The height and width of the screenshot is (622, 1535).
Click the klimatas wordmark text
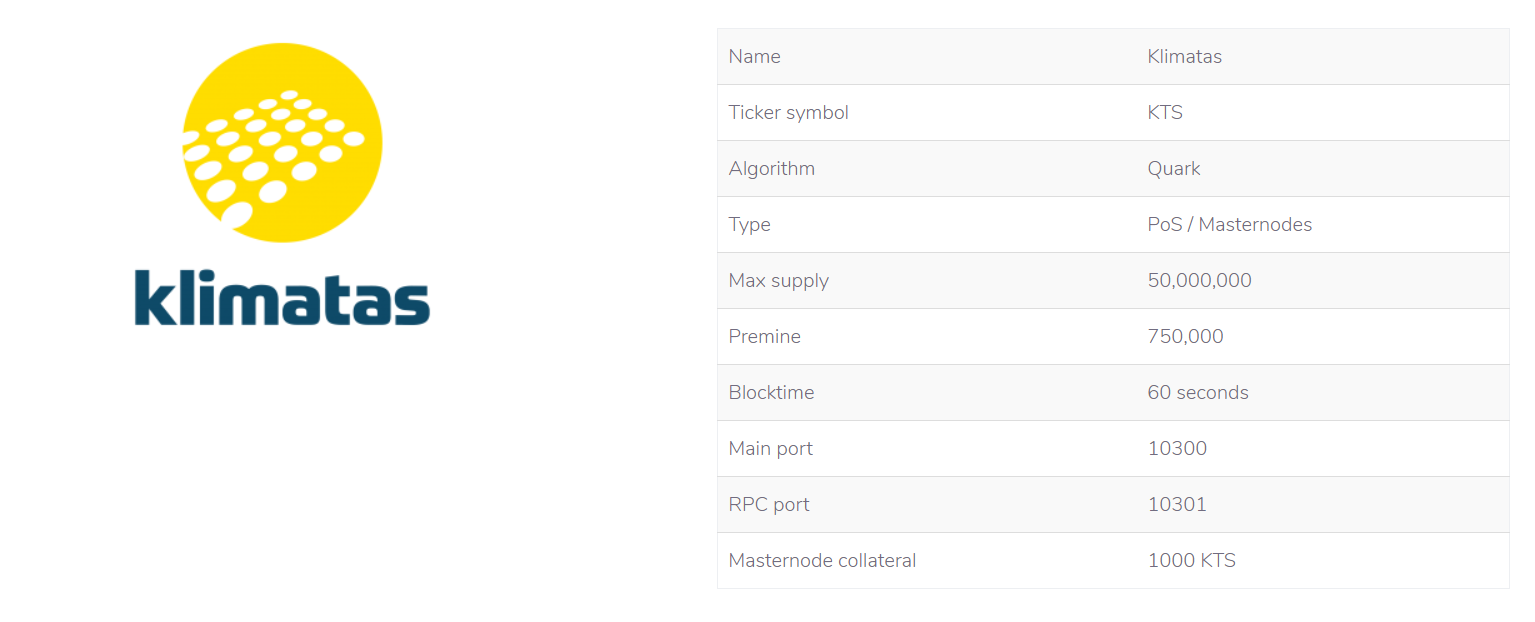coord(282,297)
